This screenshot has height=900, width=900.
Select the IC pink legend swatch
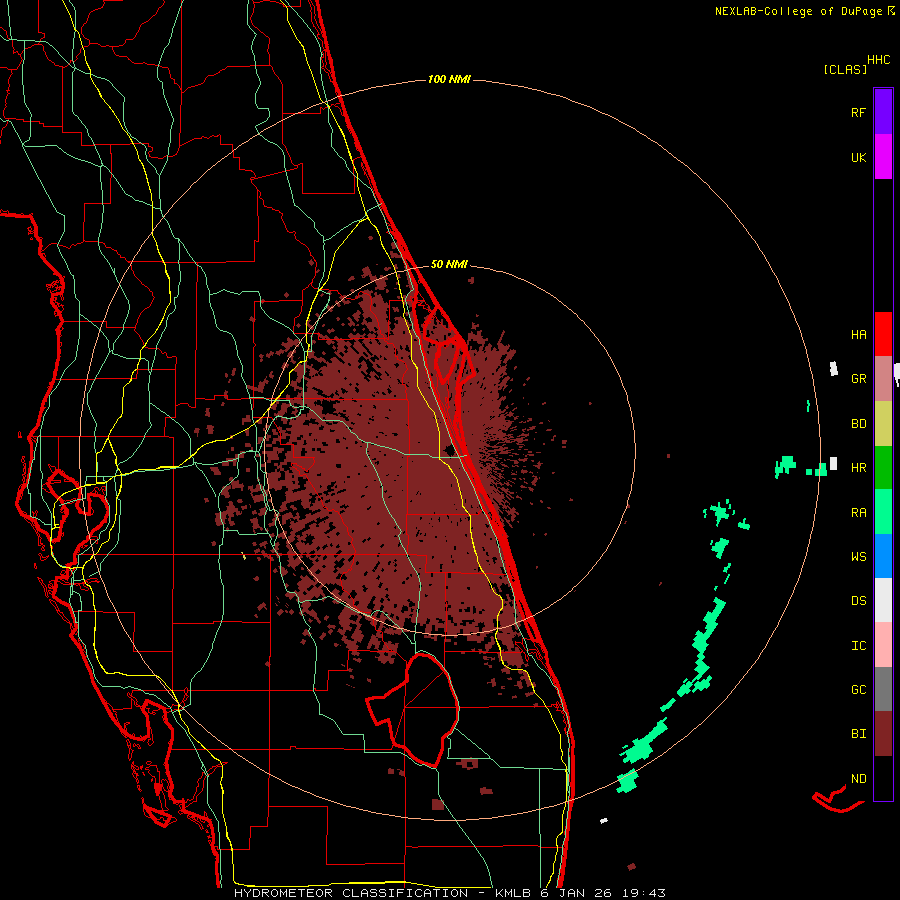click(883, 645)
